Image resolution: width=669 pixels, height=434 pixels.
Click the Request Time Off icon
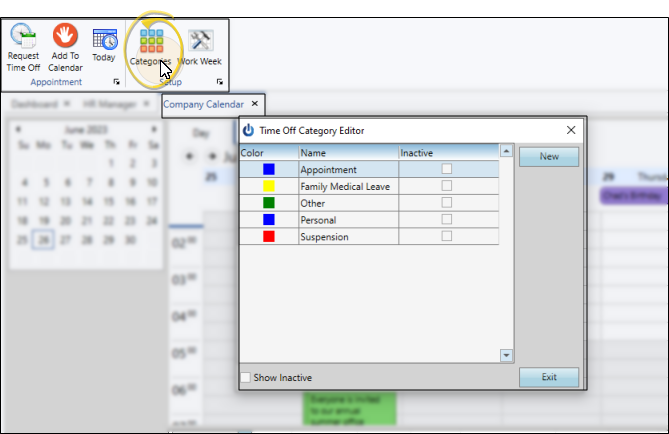23,41
